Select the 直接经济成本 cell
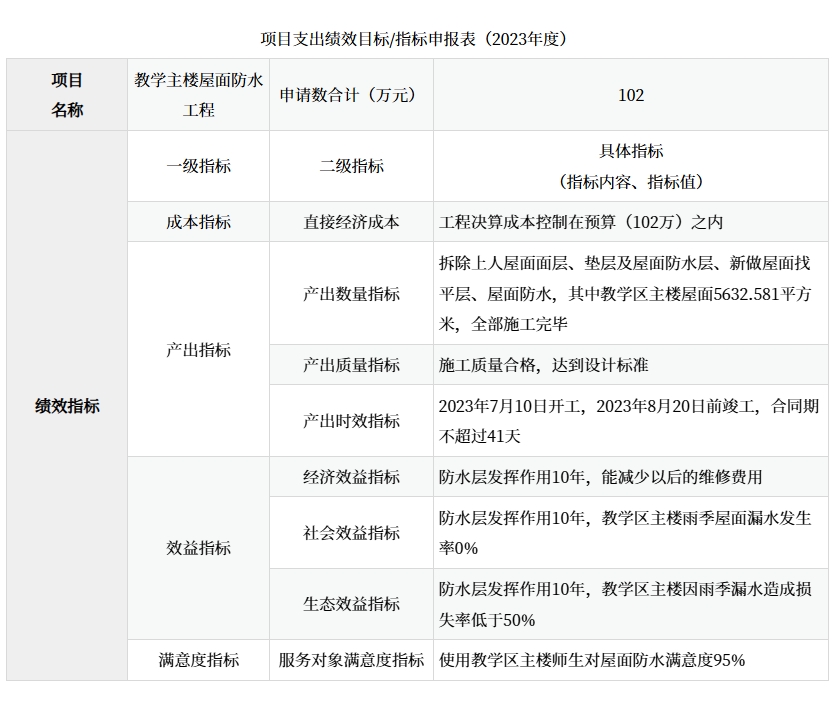The height and width of the screenshot is (708, 836). point(351,222)
